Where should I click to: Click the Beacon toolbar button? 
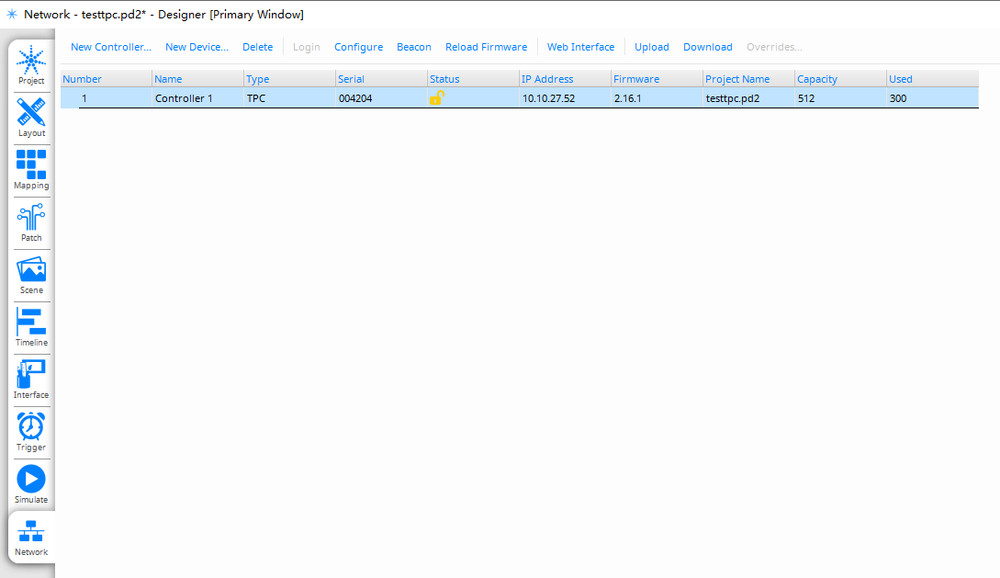pos(414,47)
